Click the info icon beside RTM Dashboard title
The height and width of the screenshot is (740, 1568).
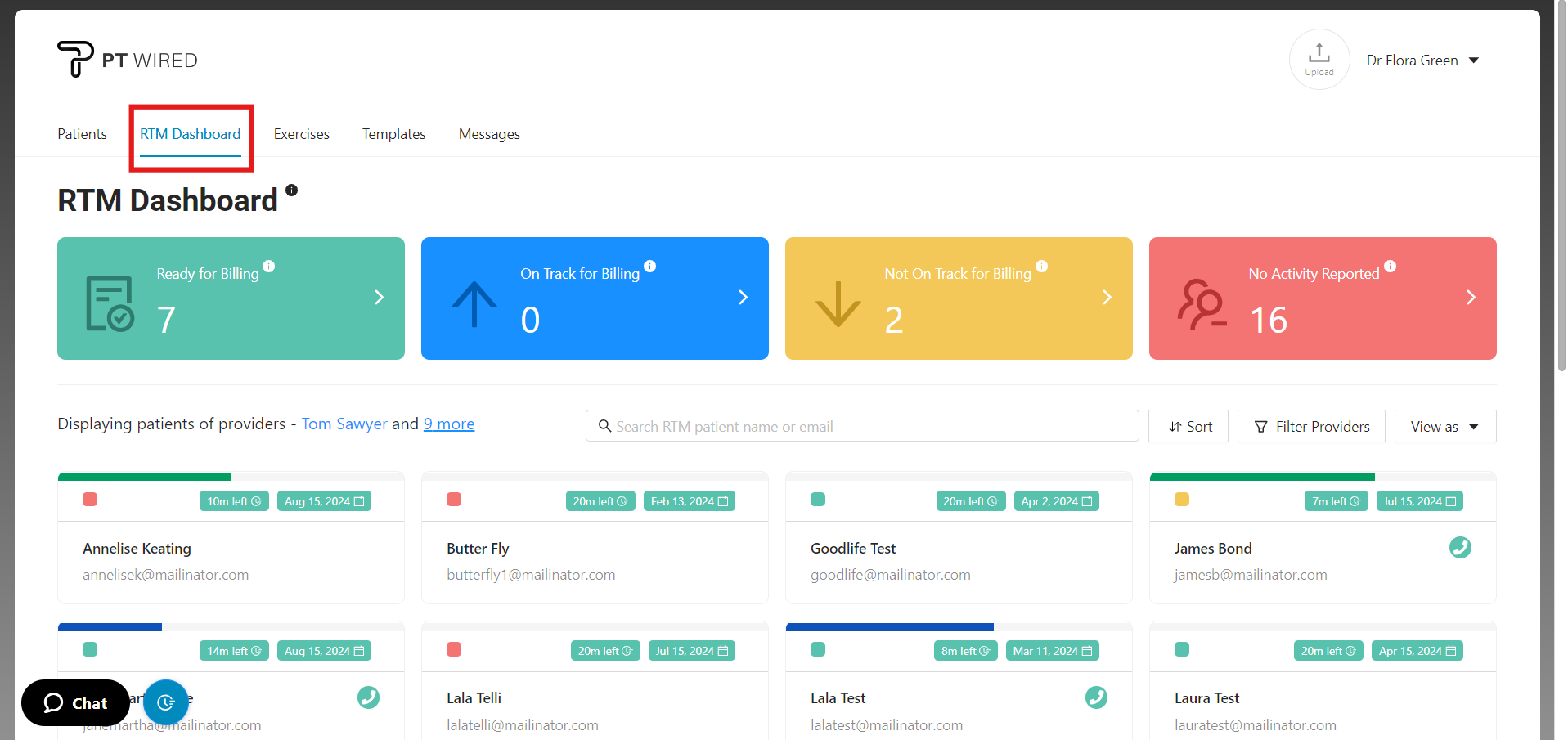[x=292, y=190]
